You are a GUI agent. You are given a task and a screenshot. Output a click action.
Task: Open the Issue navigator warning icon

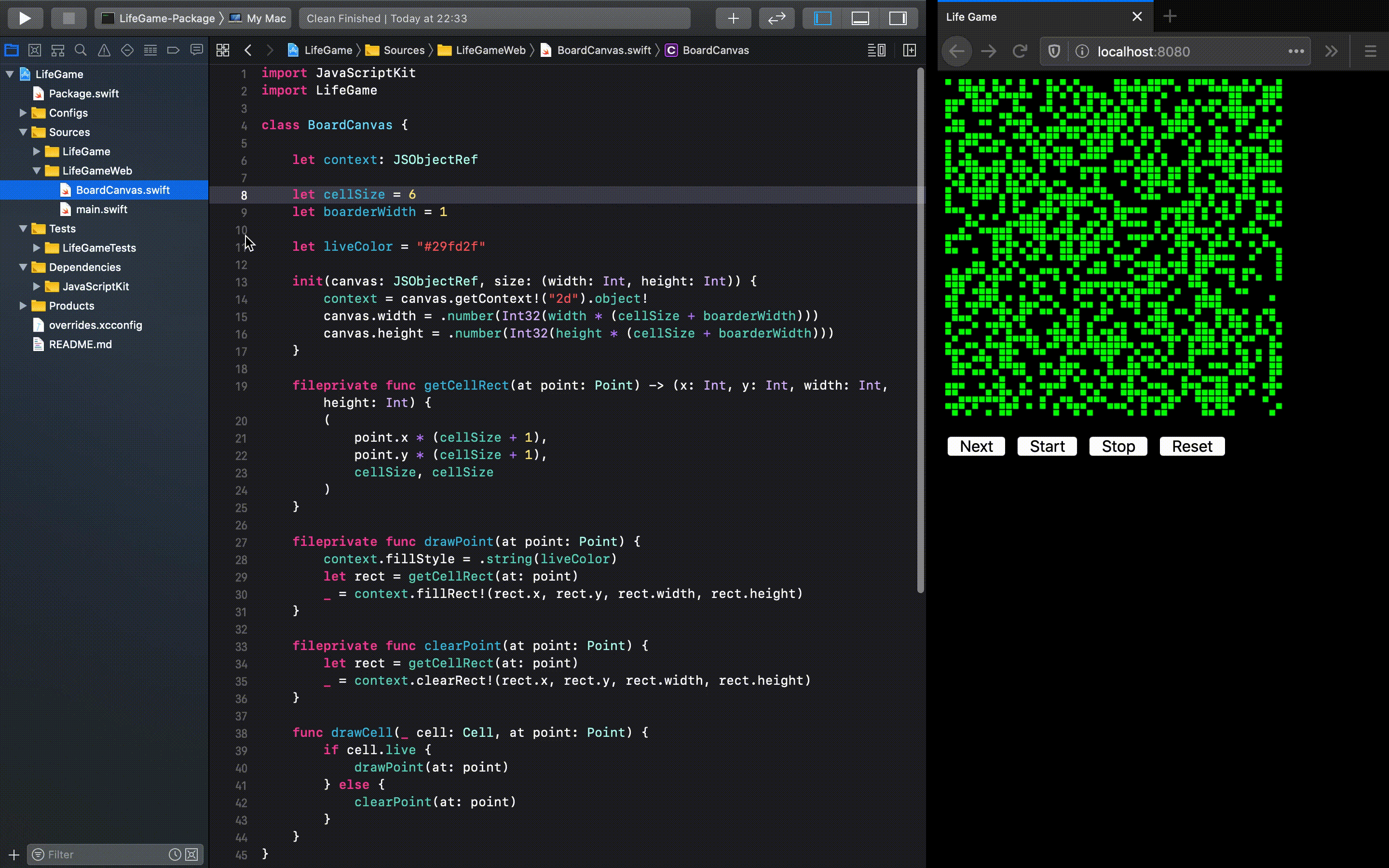point(104,51)
